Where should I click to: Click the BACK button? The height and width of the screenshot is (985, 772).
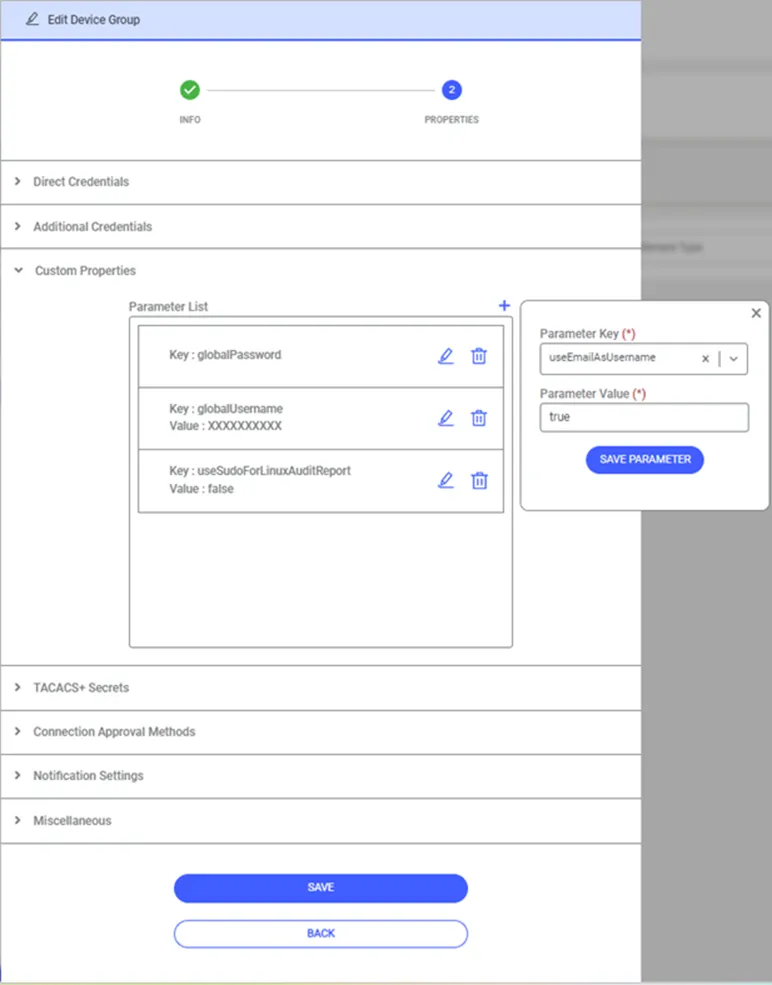[320, 933]
